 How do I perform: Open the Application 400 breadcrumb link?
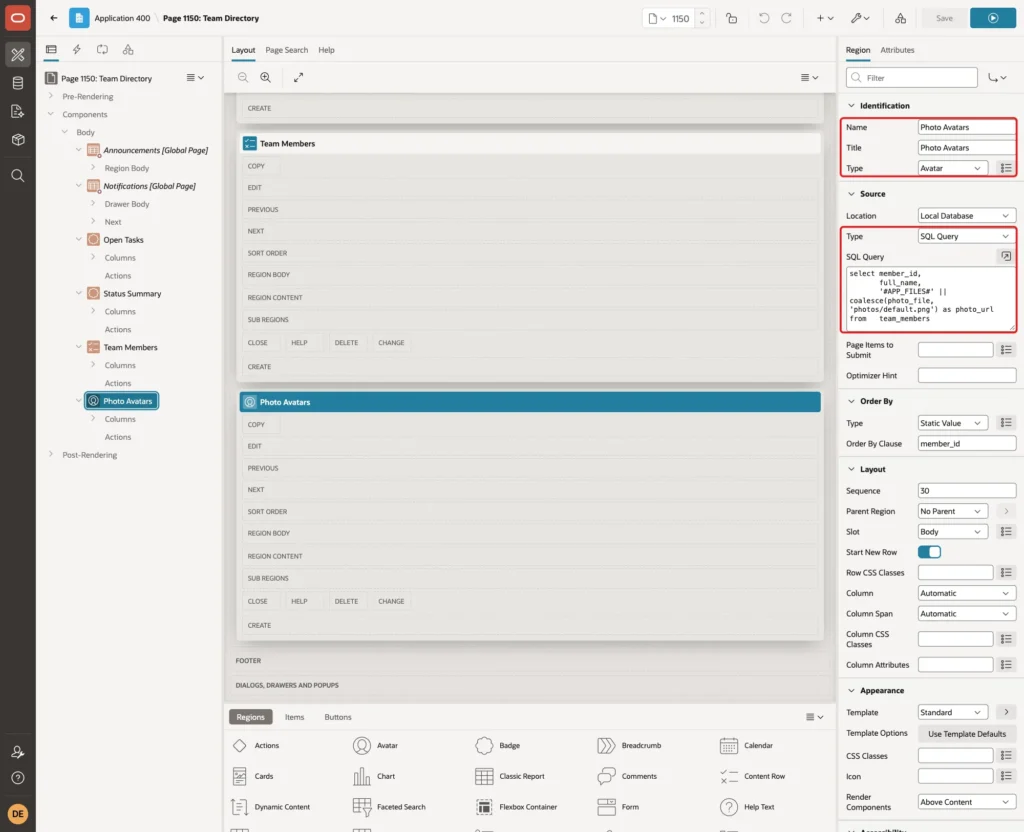pos(122,18)
